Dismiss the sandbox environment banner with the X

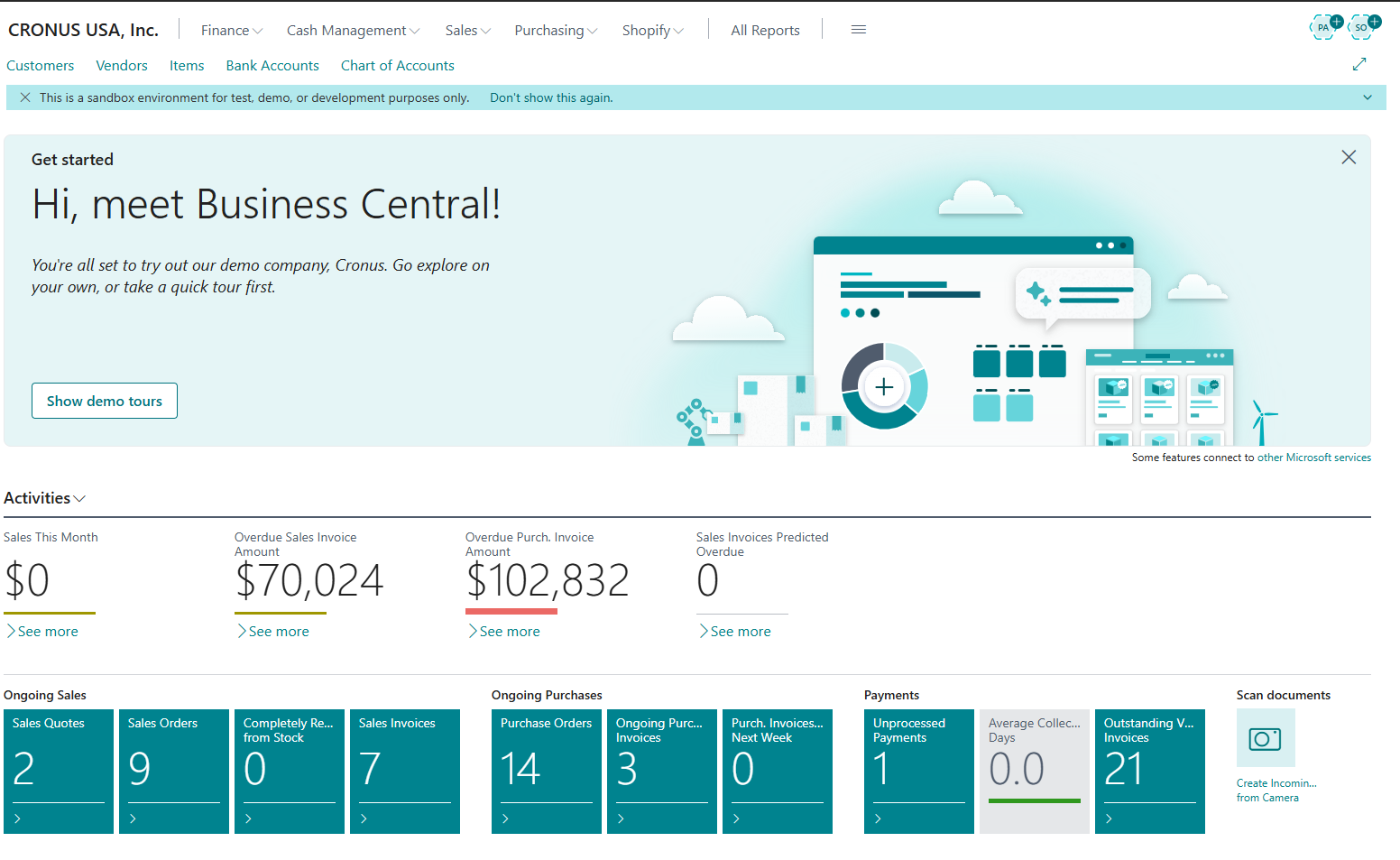(24, 97)
